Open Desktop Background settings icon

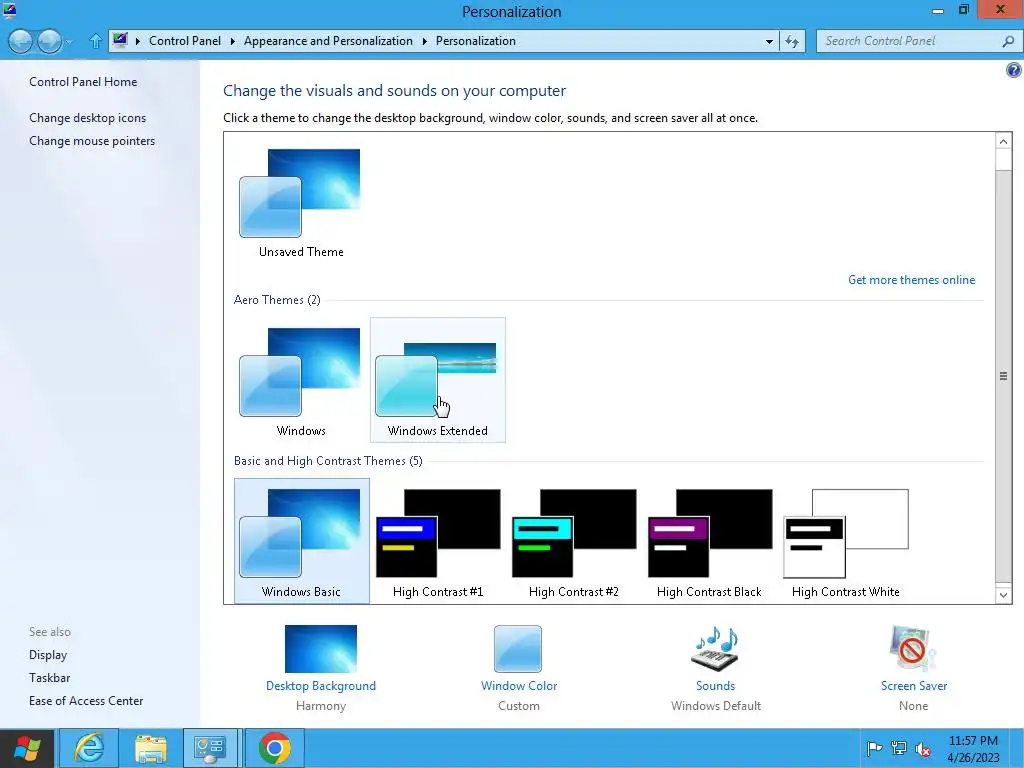pyautogui.click(x=321, y=648)
